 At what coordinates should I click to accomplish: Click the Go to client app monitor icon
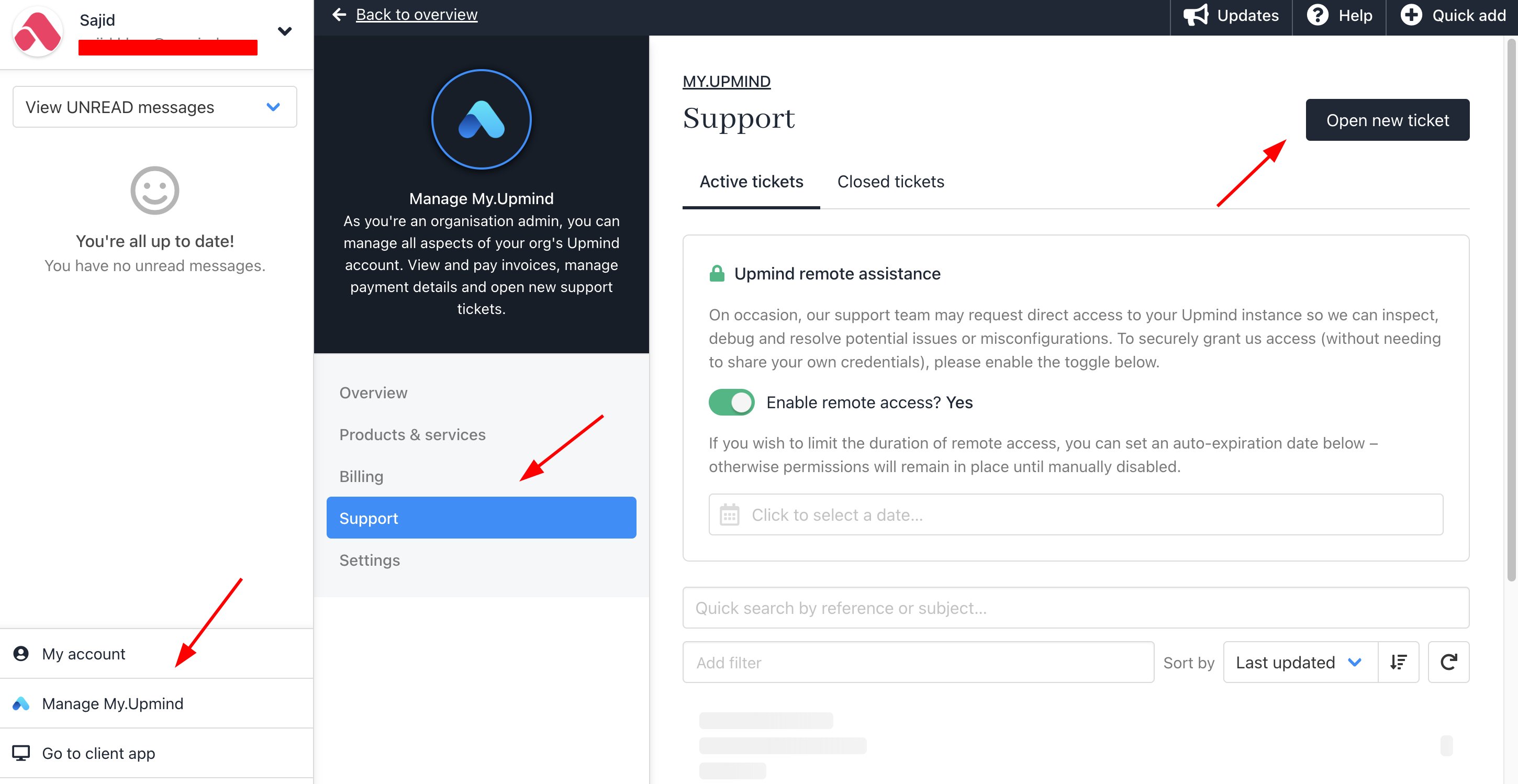20,753
